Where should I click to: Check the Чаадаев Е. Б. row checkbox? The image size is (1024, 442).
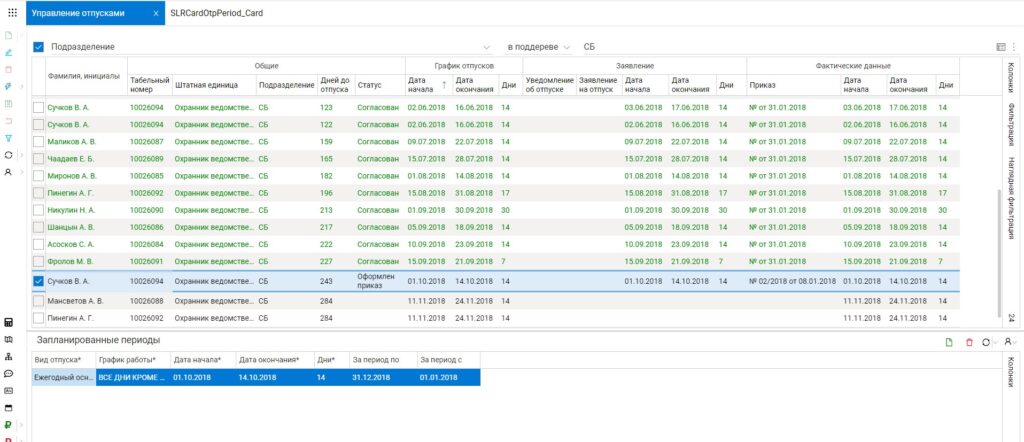pyautogui.click(x=39, y=158)
